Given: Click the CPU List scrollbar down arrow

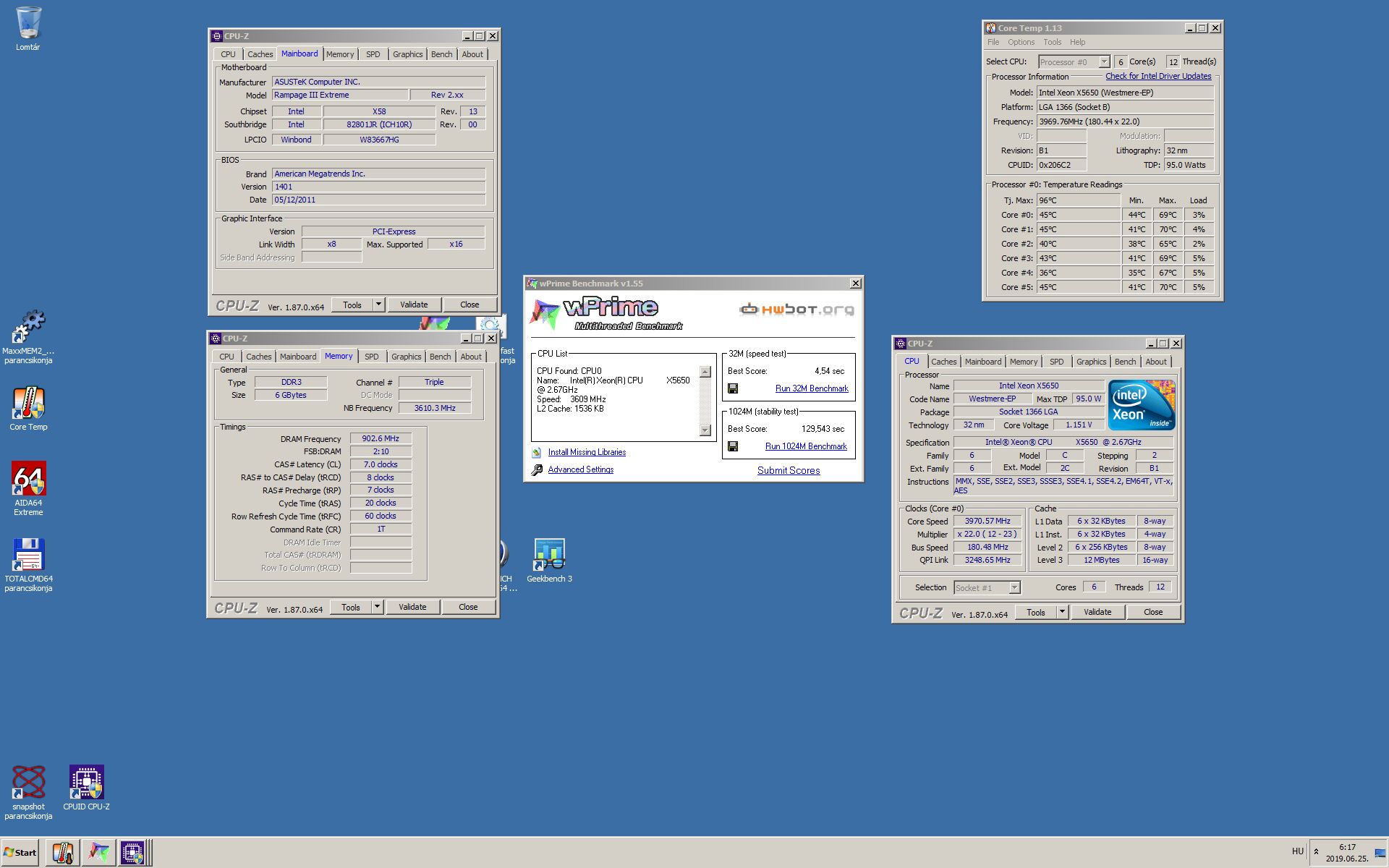Looking at the screenshot, I should tap(705, 430).
